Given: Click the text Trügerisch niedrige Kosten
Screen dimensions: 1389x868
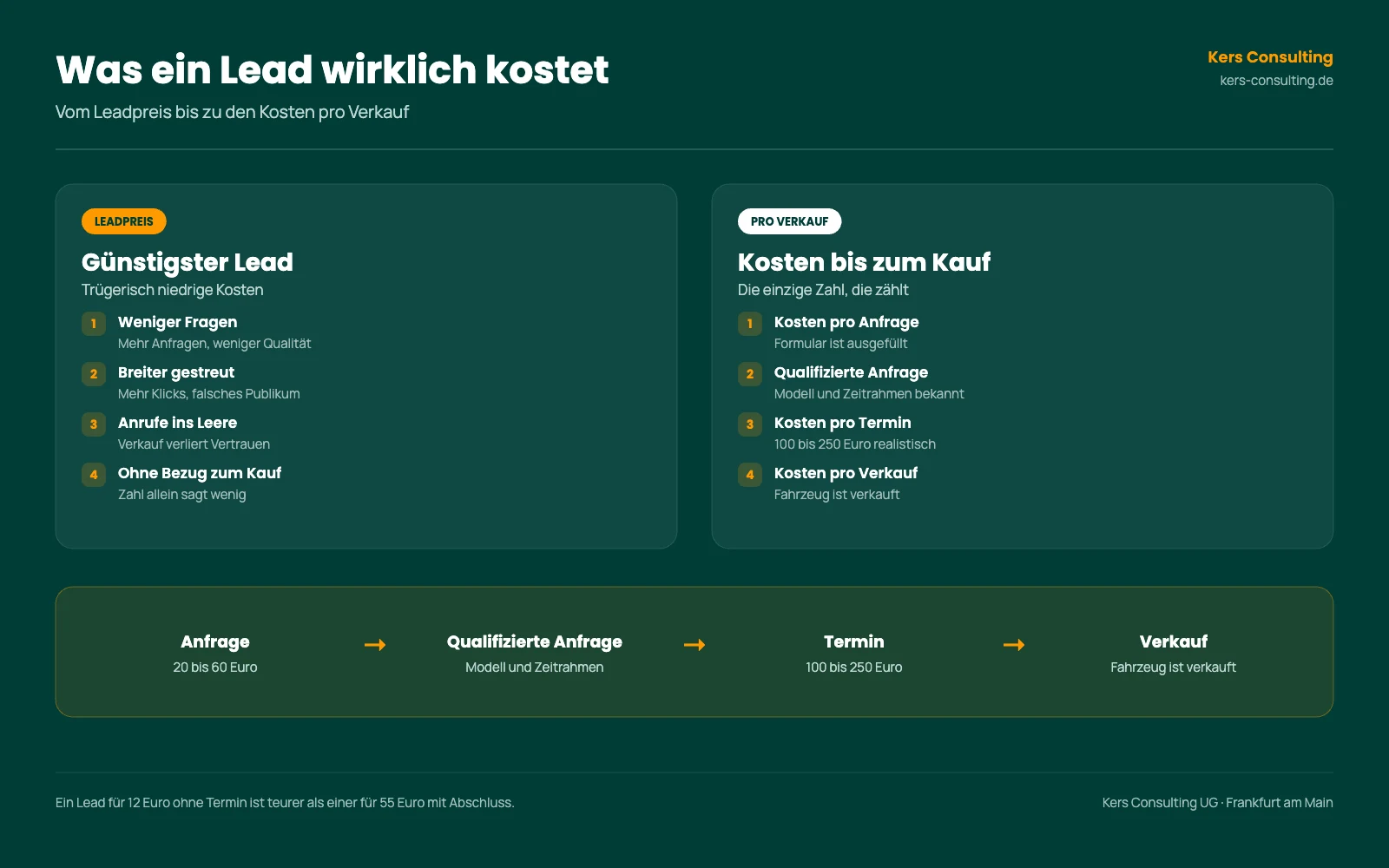Looking at the screenshot, I should click(x=172, y=290).
